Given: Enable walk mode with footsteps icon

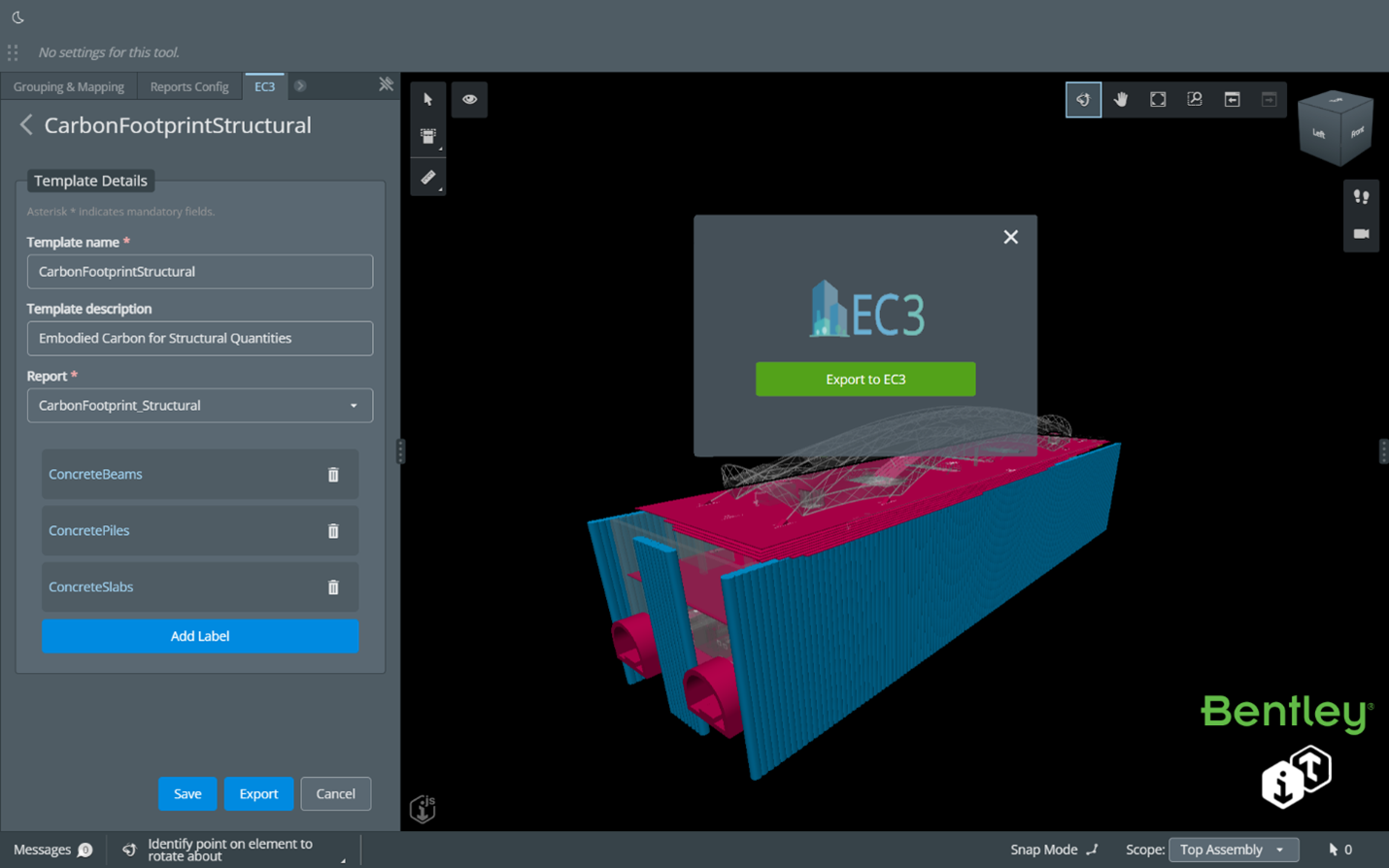Looking at the screenshot, I should pyautogui.click(x=1362, y=196).
